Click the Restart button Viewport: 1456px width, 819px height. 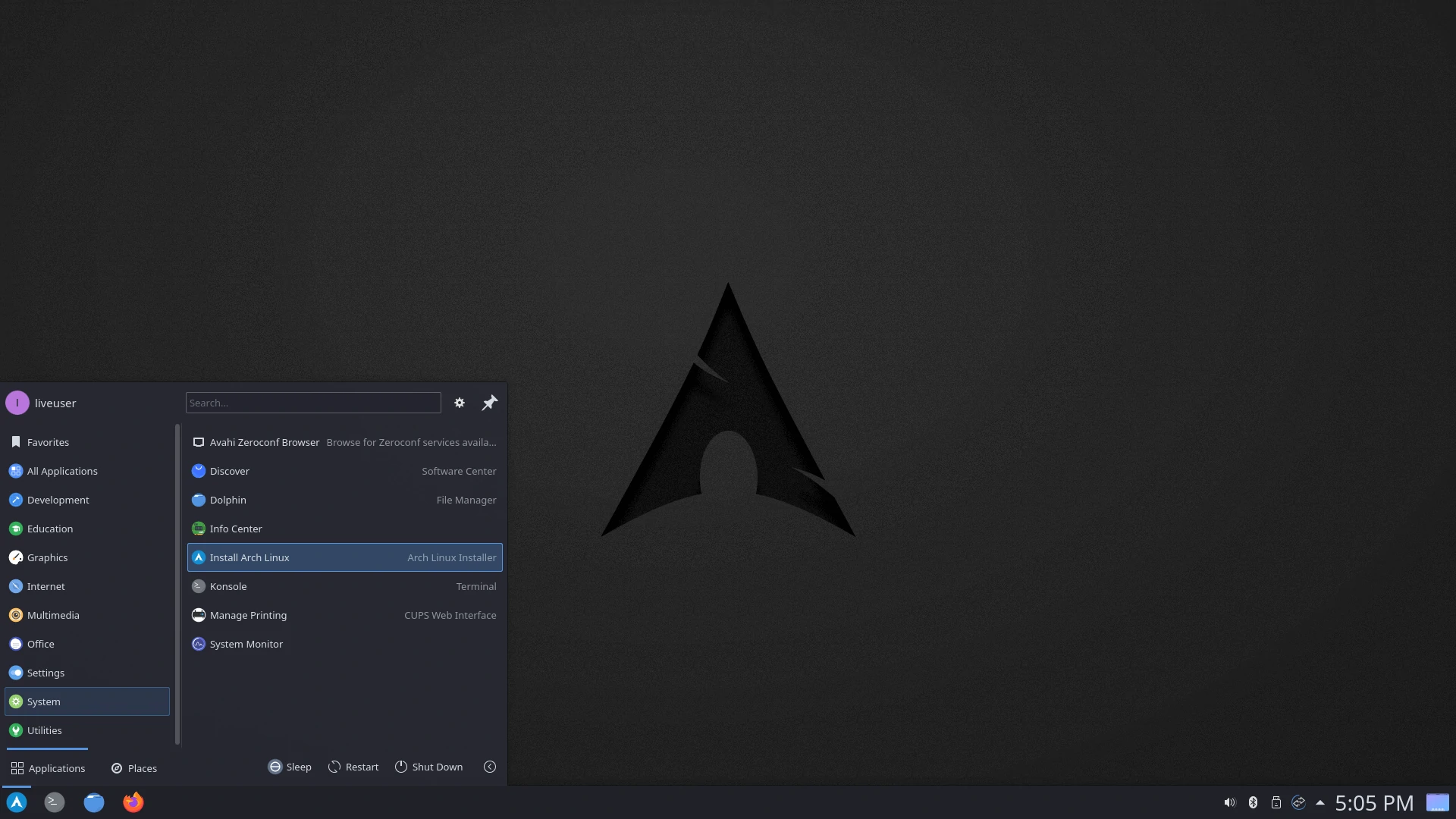pyautogui.click(x=353, y=767)
